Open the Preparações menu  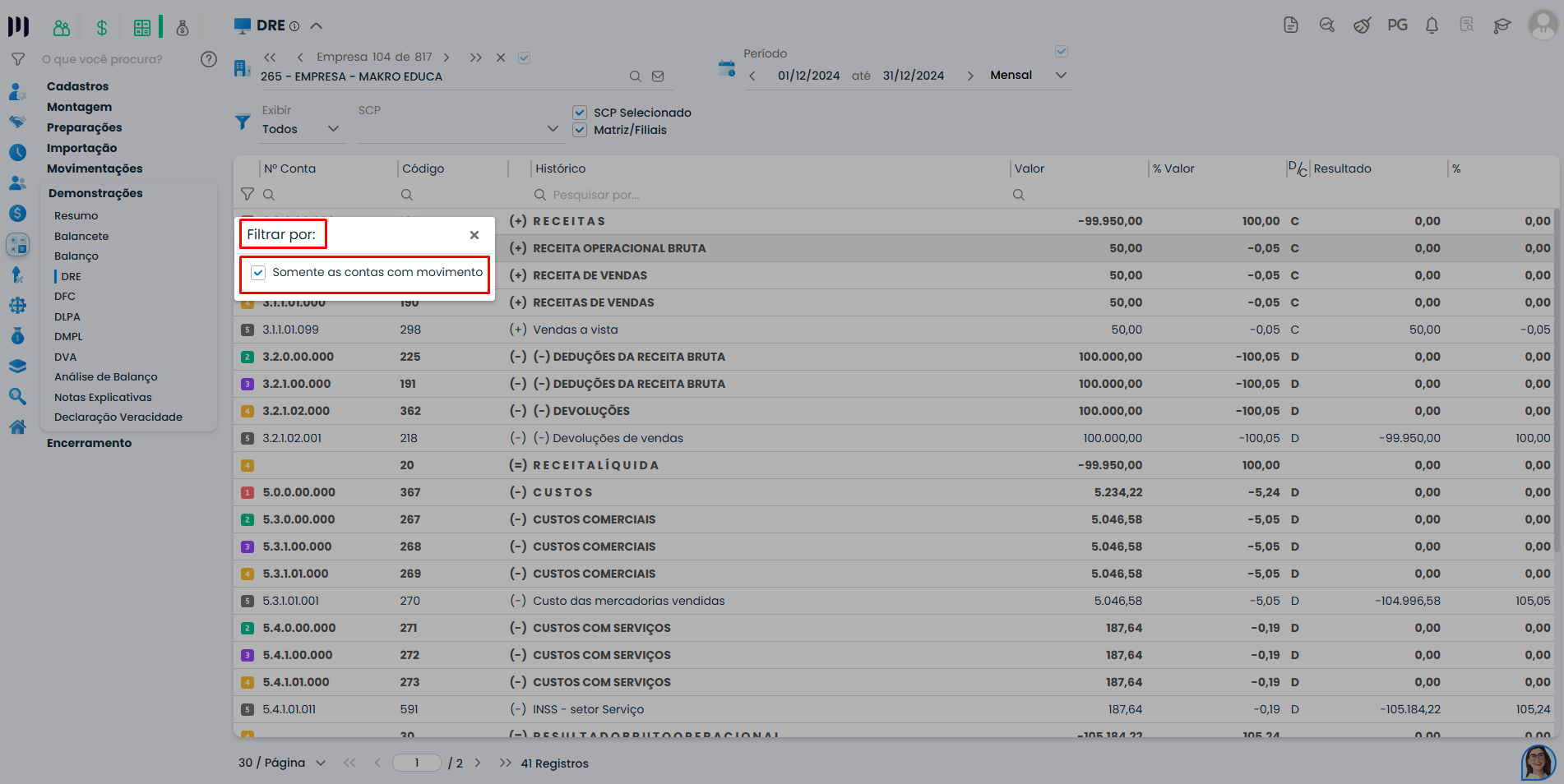tap(84, 127)
